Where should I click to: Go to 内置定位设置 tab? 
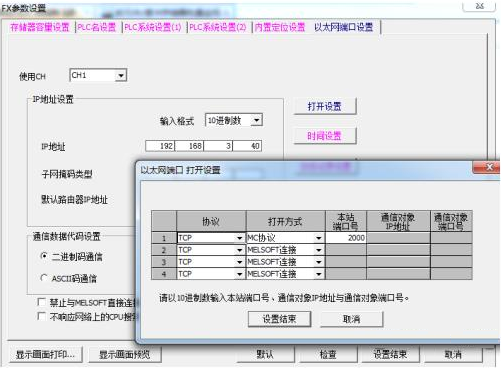(280, 27)
